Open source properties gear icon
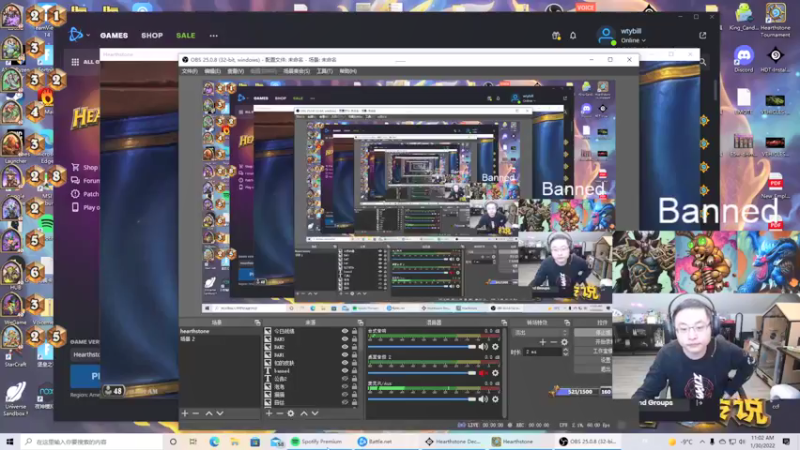The width and height of the screenshot is (800, 450). [291, 413]
